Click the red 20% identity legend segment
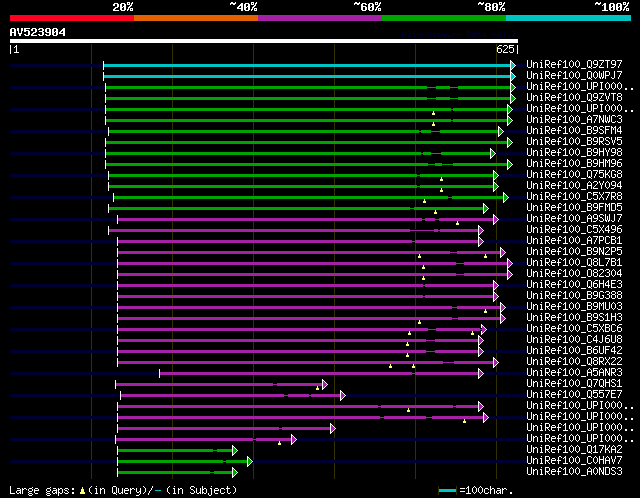Viewport: 640px width, 498px height. (72, 18)
